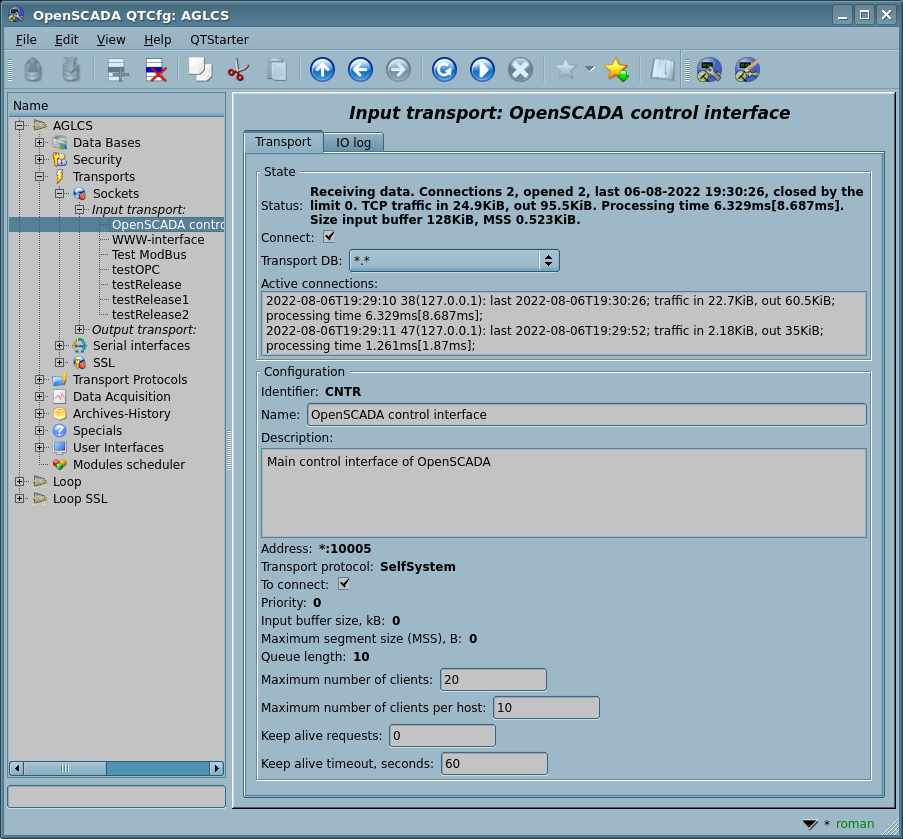Screen dimensions: 903x839
Task: Open the QTStarter menu
Action: [219, 40]
